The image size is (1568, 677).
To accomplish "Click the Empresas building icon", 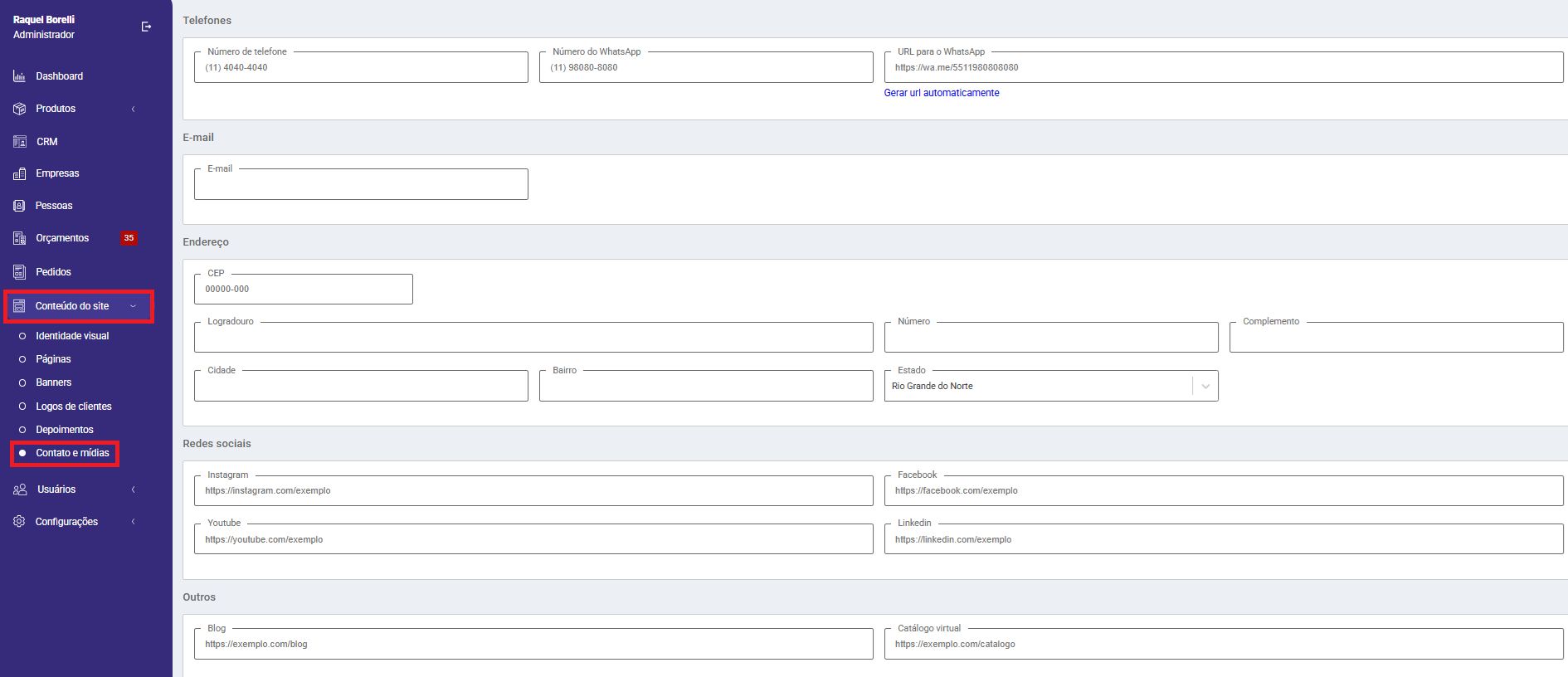I will [x=19, y=173].
